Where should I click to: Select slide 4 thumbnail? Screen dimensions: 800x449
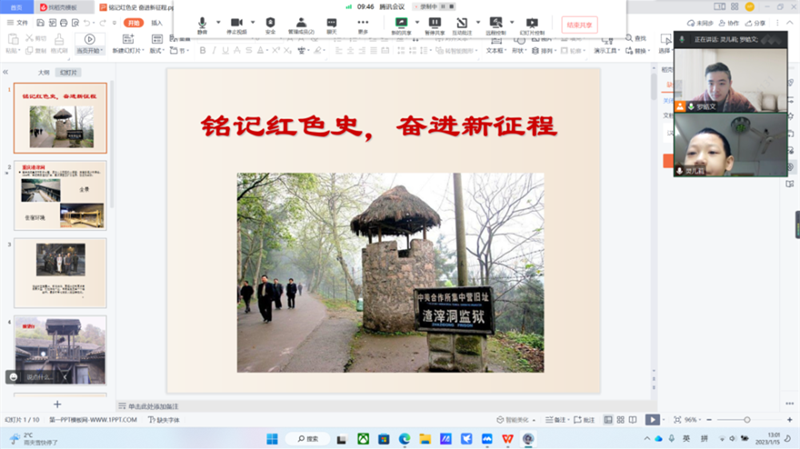point(60,350)
